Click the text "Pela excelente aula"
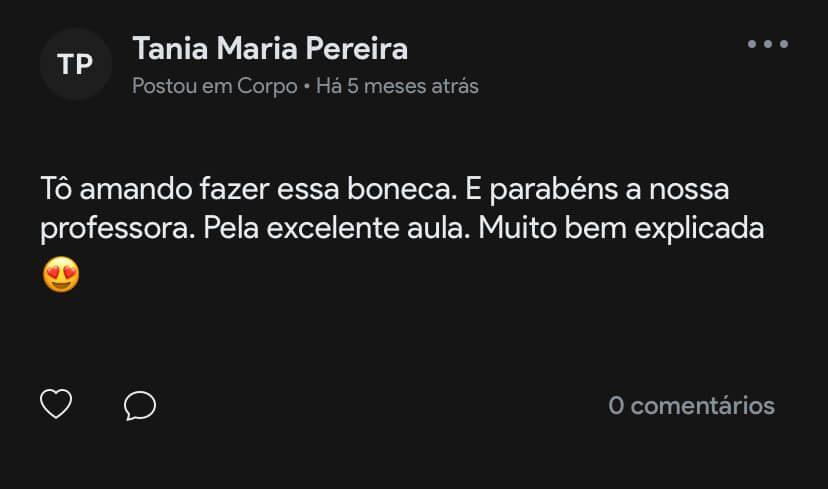828x489 pixels. (336, 228)
